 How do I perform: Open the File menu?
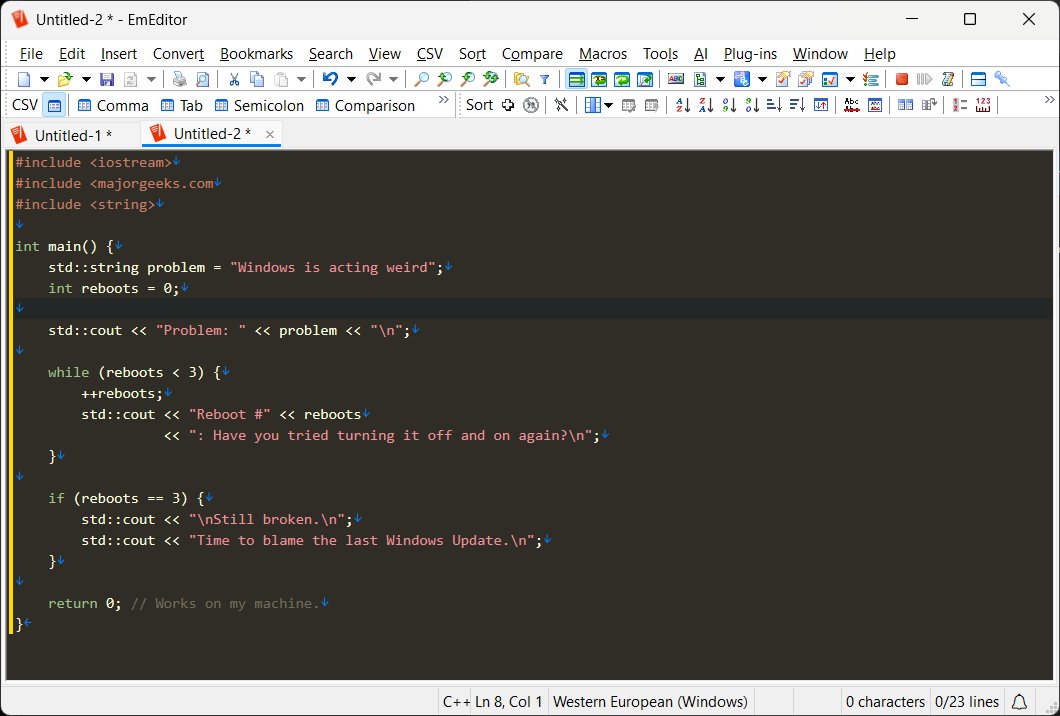point(31,53)
